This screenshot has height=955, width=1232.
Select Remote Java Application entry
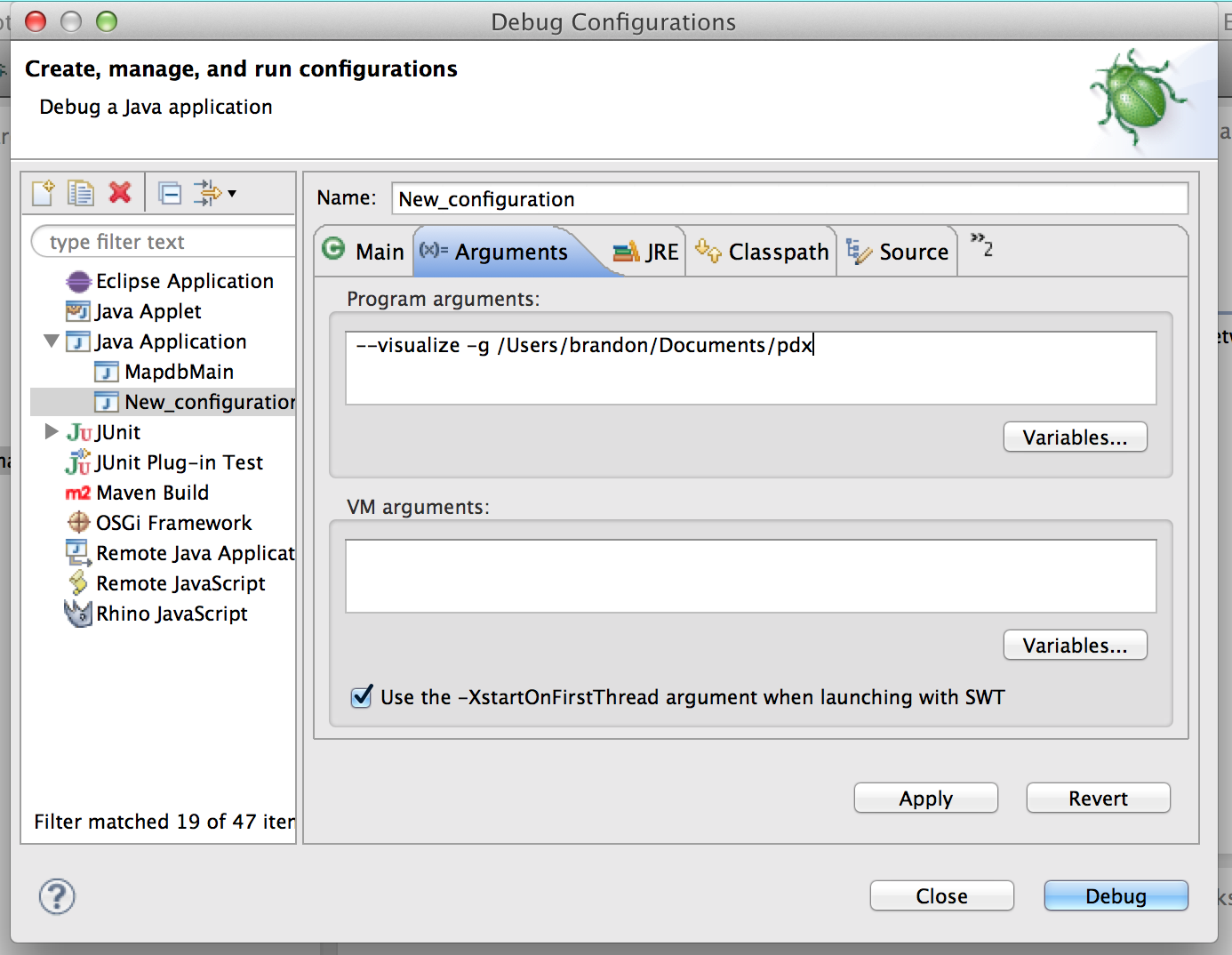point(196,553)
